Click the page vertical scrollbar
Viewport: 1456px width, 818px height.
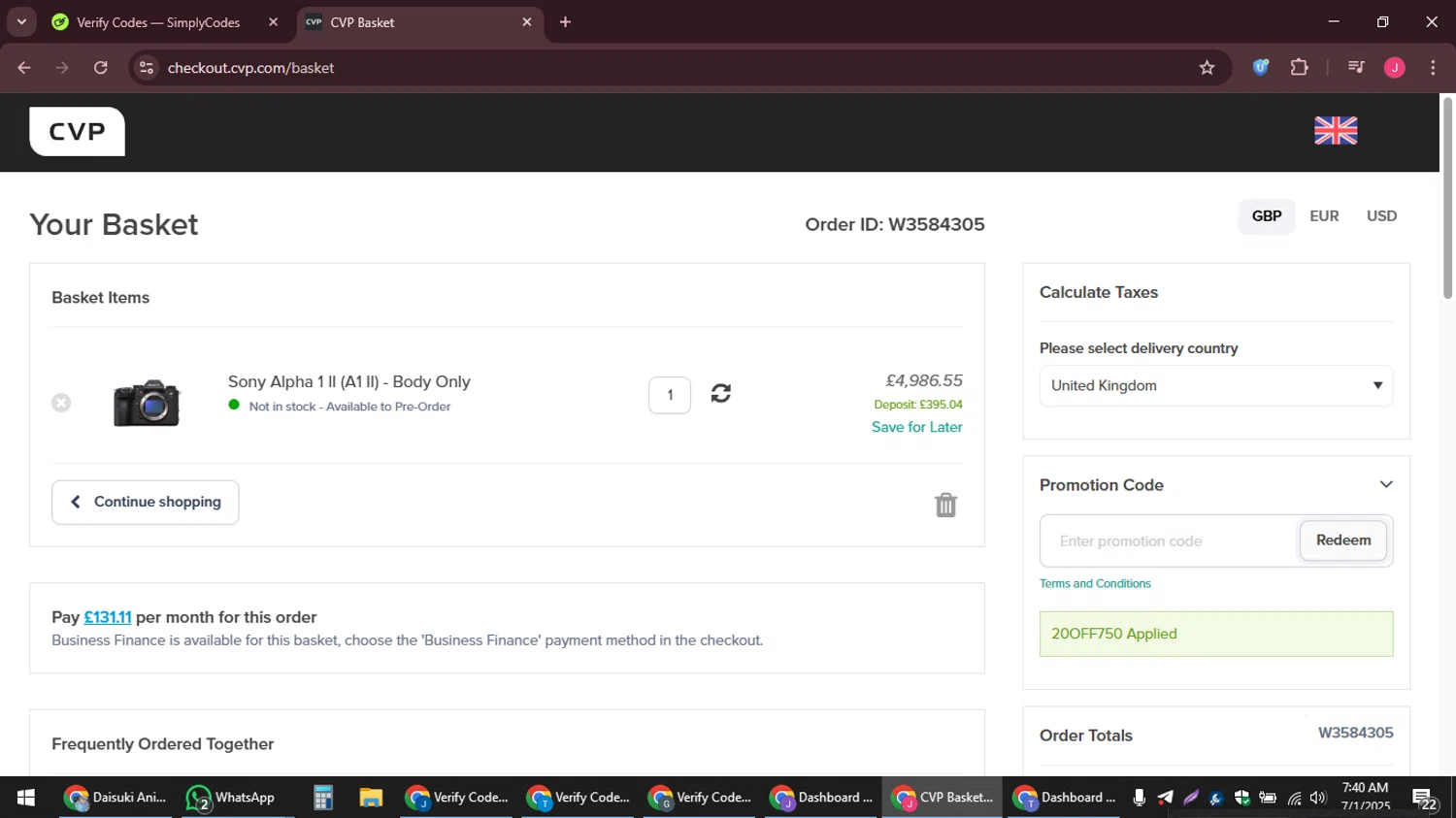pyautogui.click(x=1447, y=198)
